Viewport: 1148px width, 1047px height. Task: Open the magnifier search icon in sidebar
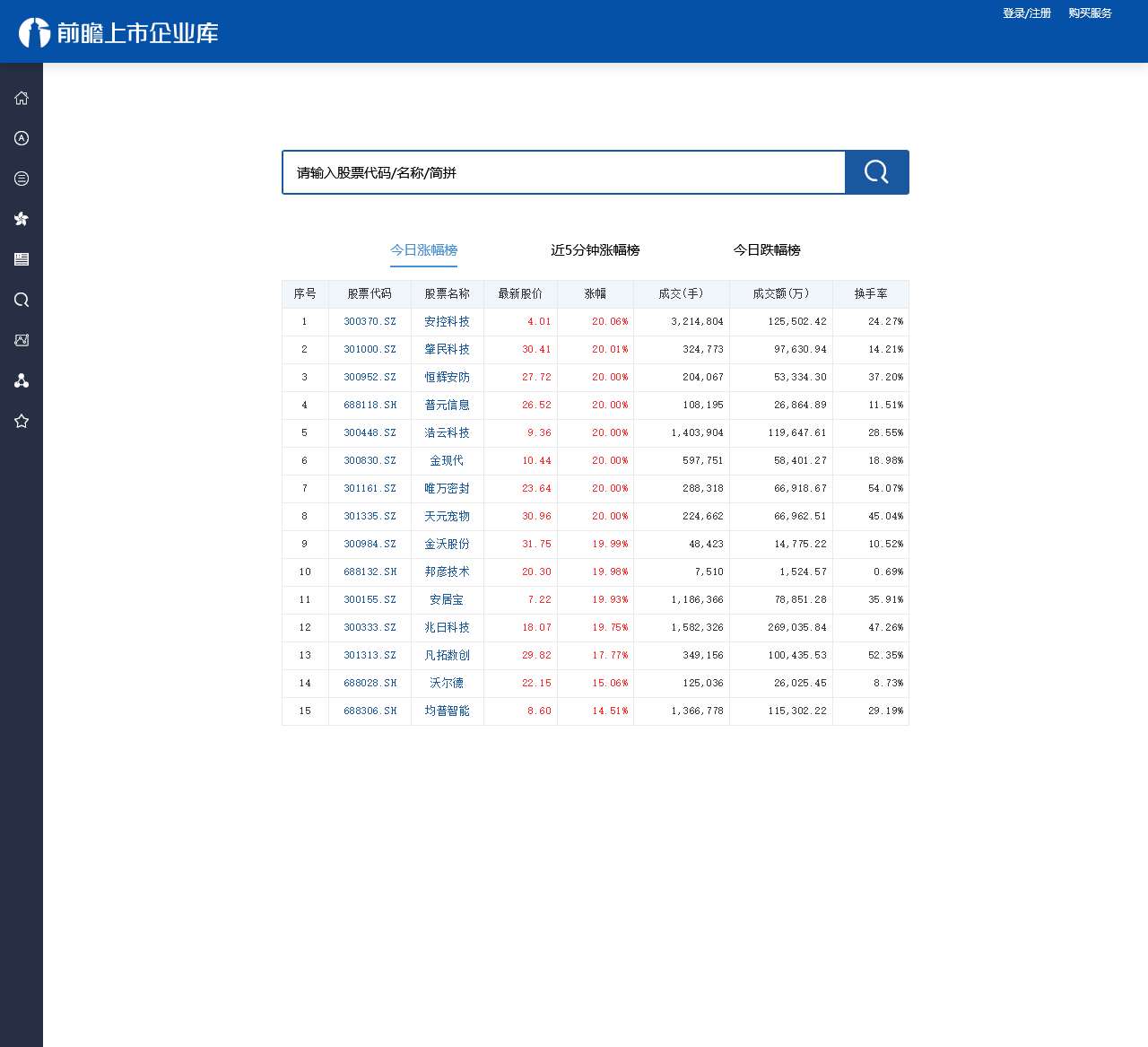tap(22, 300)
